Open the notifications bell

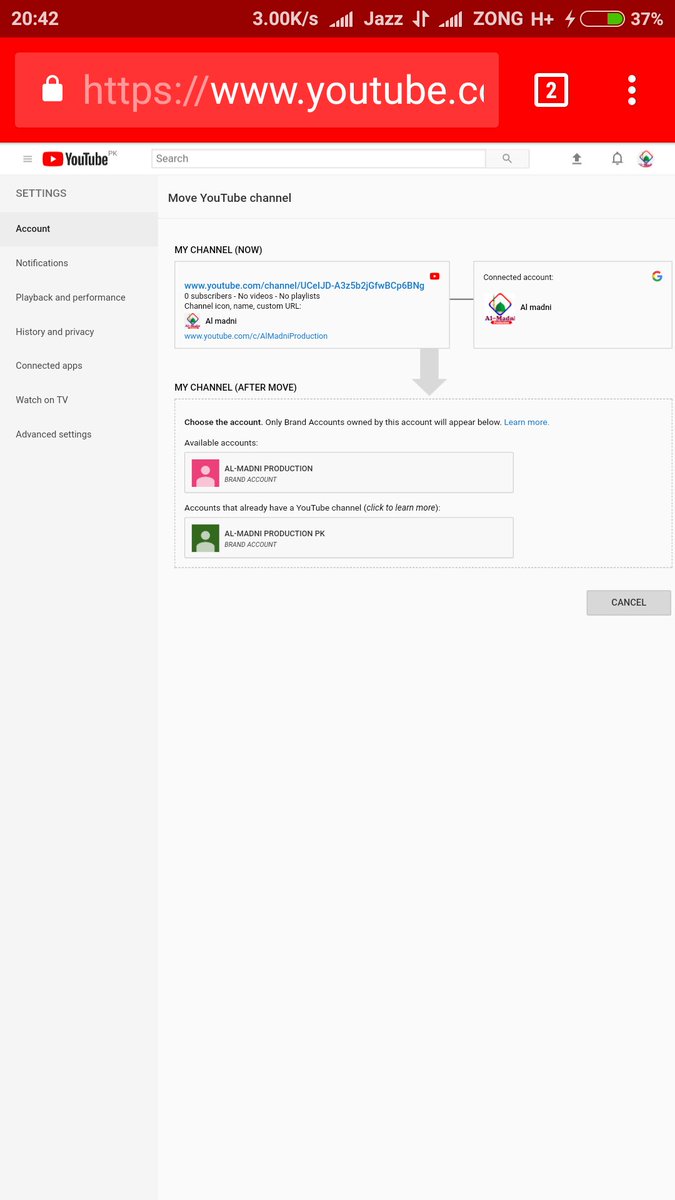coord(617,159)
